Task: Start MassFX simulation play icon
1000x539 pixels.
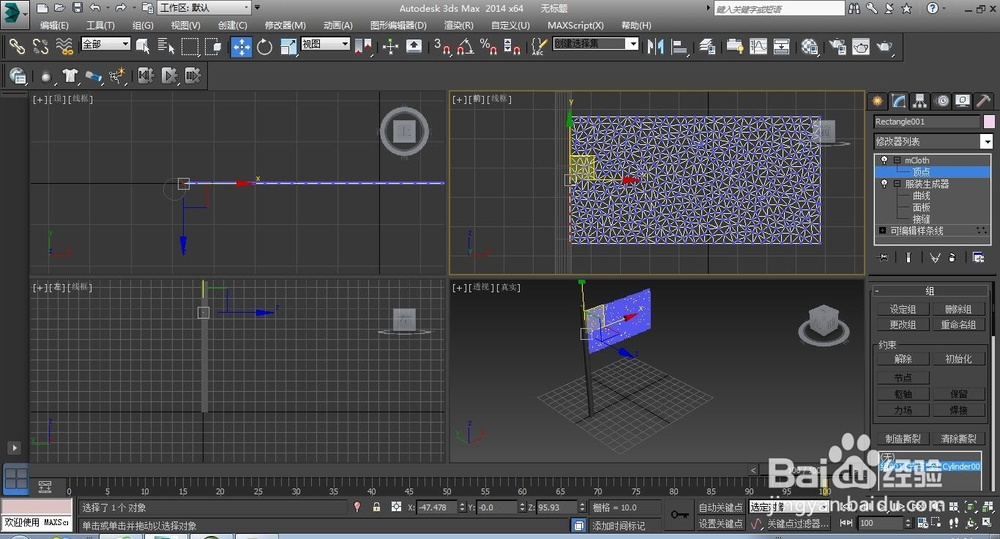Action: [169, 76]
